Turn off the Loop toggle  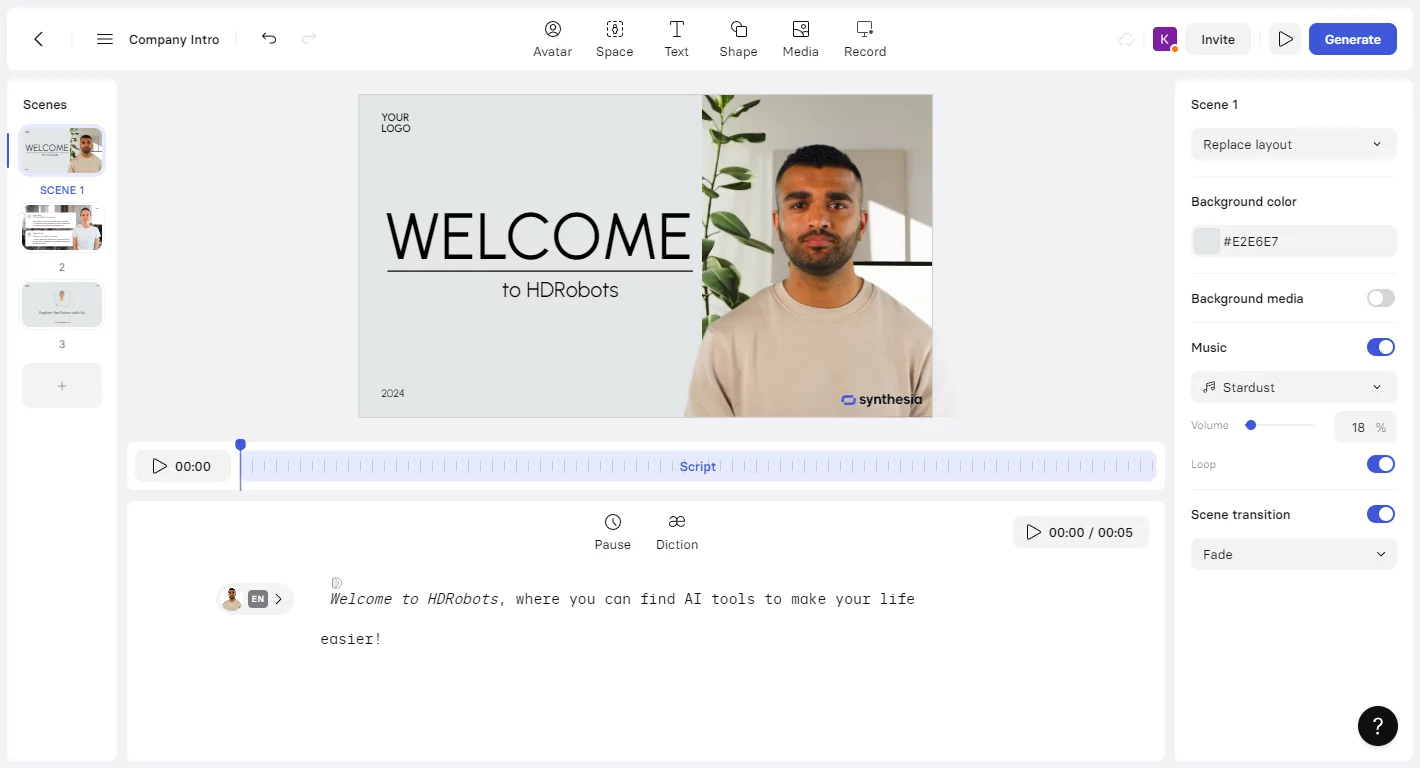point(1380,464)
